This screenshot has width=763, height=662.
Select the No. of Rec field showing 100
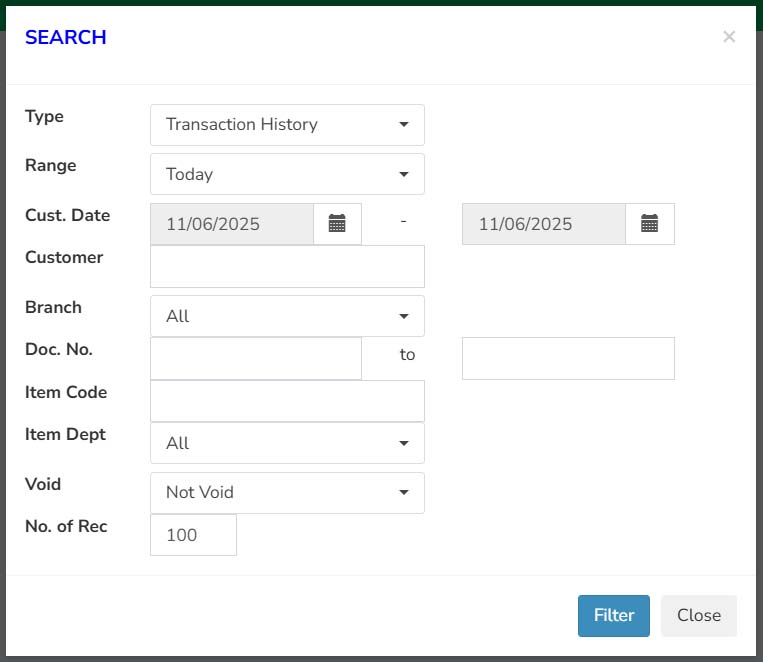point(194,535)
